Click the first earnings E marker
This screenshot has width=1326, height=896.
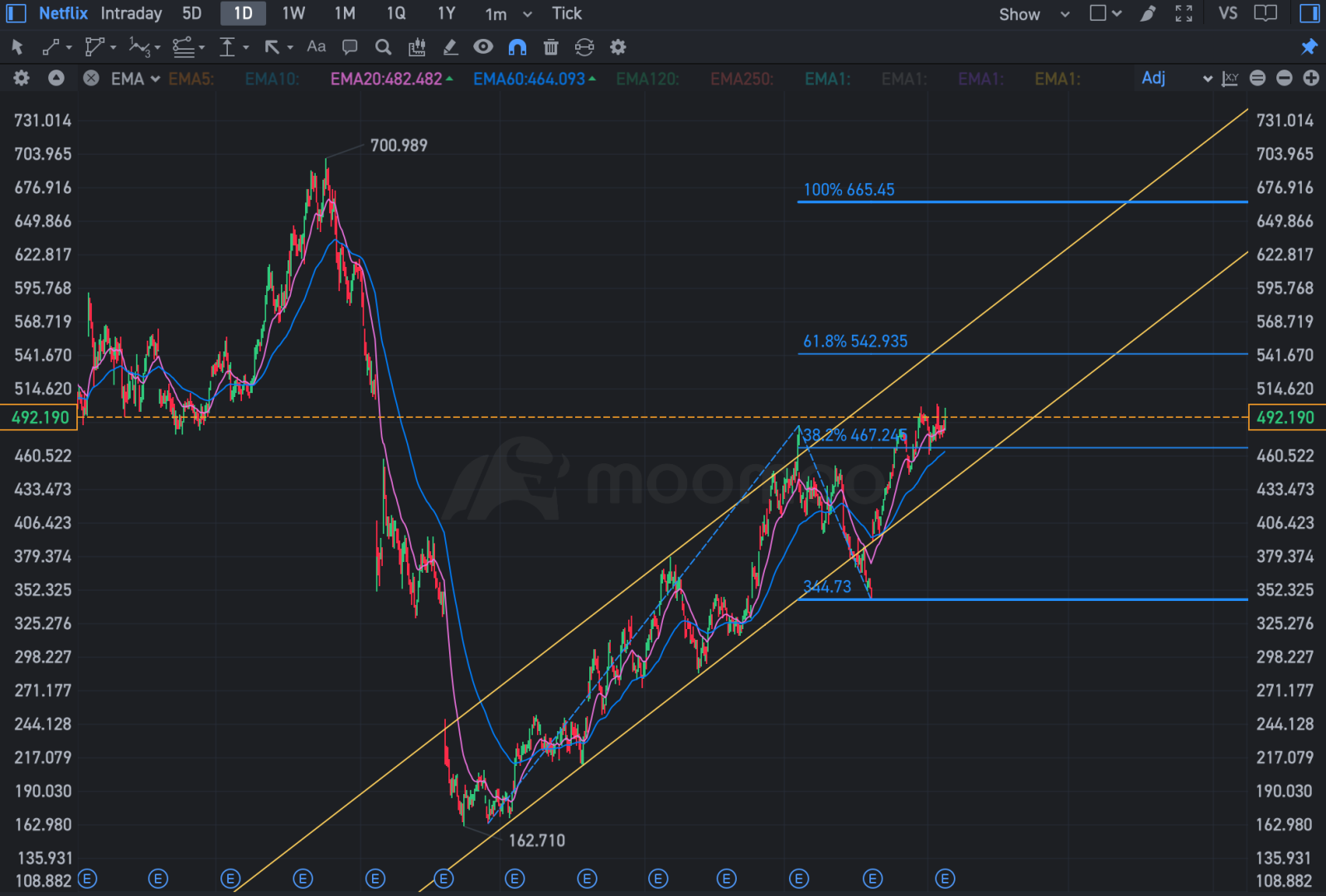coord(87,879)
